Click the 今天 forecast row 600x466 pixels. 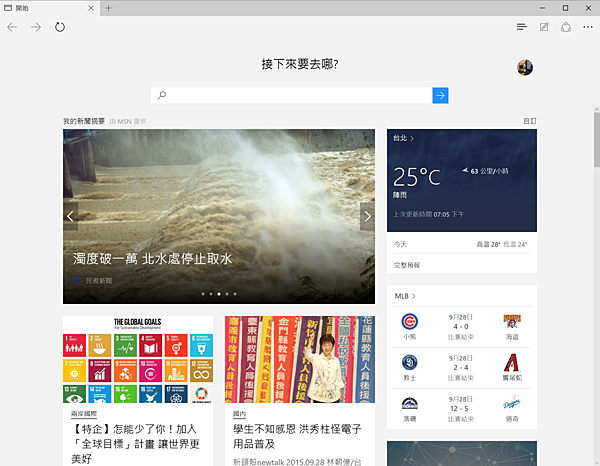pyautogui.click(x=462, y=244)
